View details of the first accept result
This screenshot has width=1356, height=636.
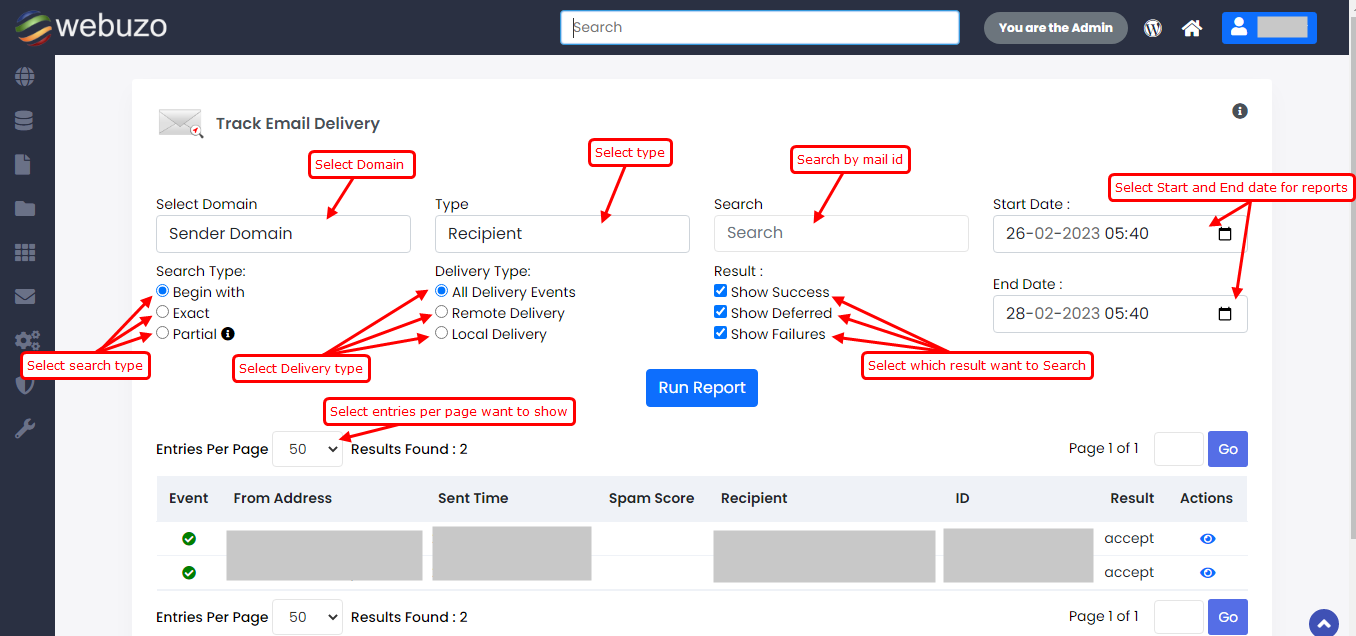1207,539
